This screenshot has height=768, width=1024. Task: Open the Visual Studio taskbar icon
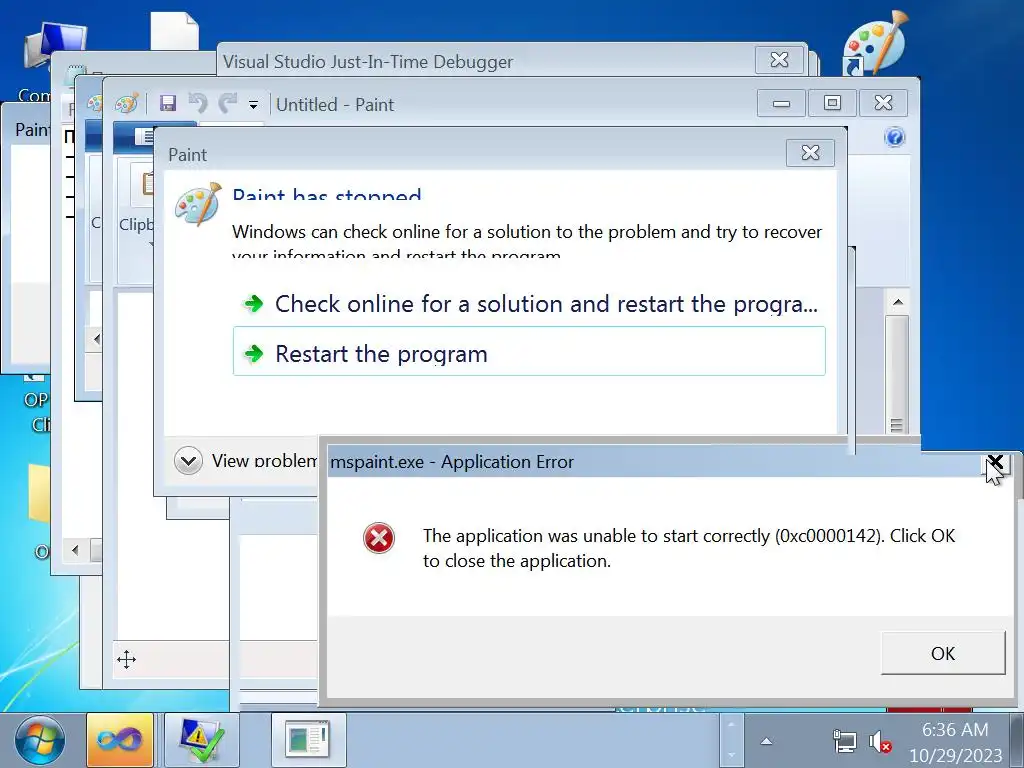tap(120, 740)
